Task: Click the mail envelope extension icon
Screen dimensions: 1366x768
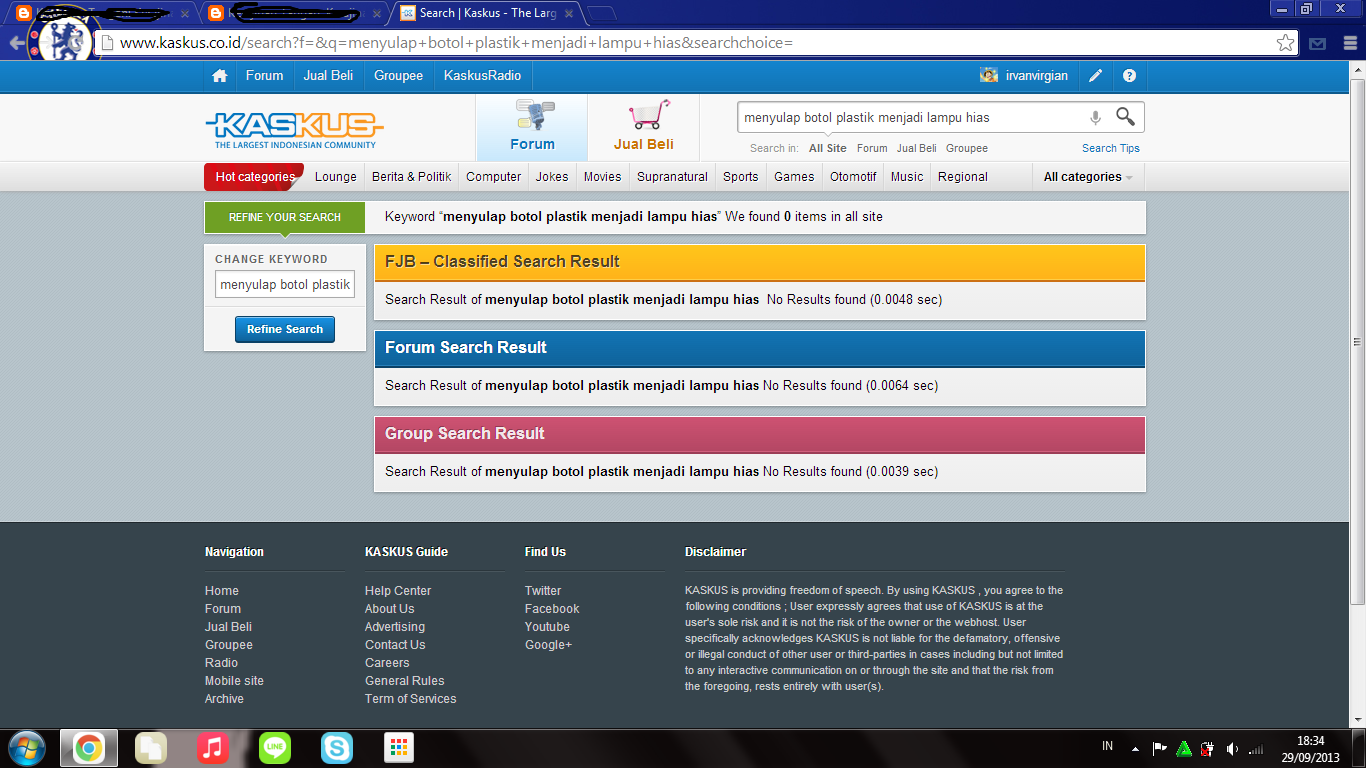Action: point(1318,43)
